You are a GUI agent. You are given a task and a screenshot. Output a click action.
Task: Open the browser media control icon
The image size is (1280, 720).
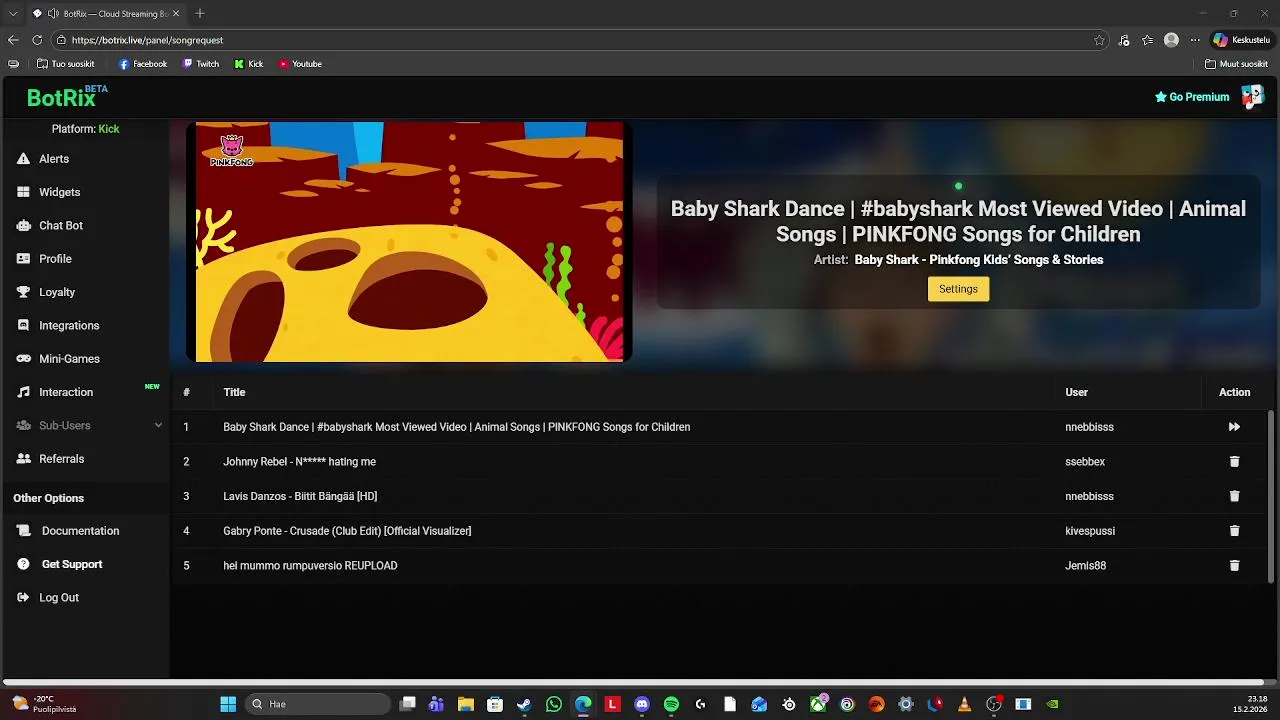pyautogui.click(x=1124, y=40)
